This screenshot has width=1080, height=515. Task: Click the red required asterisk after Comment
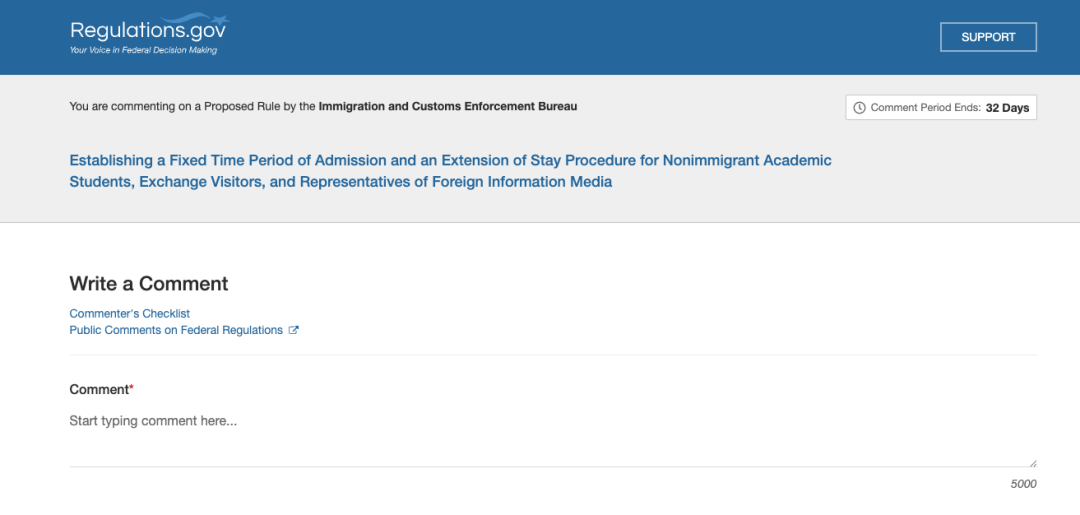132,388
